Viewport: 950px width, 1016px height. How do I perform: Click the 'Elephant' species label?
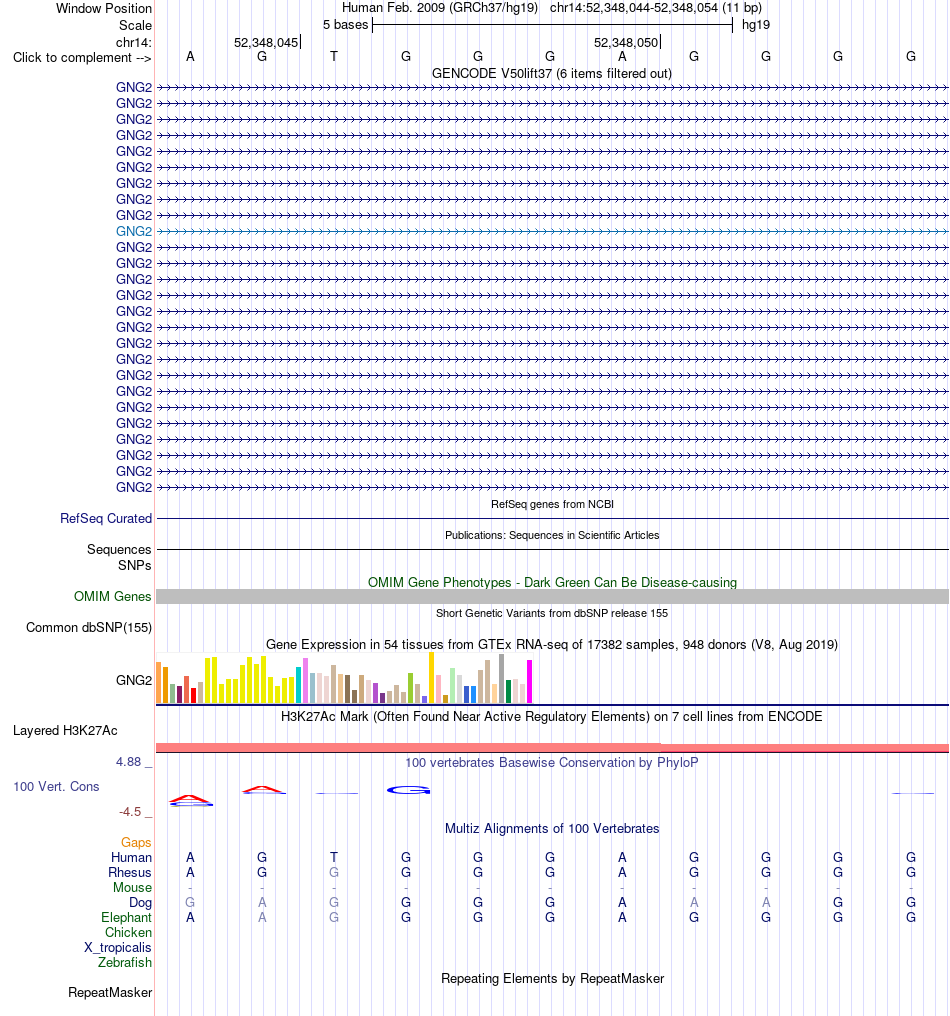126,918
